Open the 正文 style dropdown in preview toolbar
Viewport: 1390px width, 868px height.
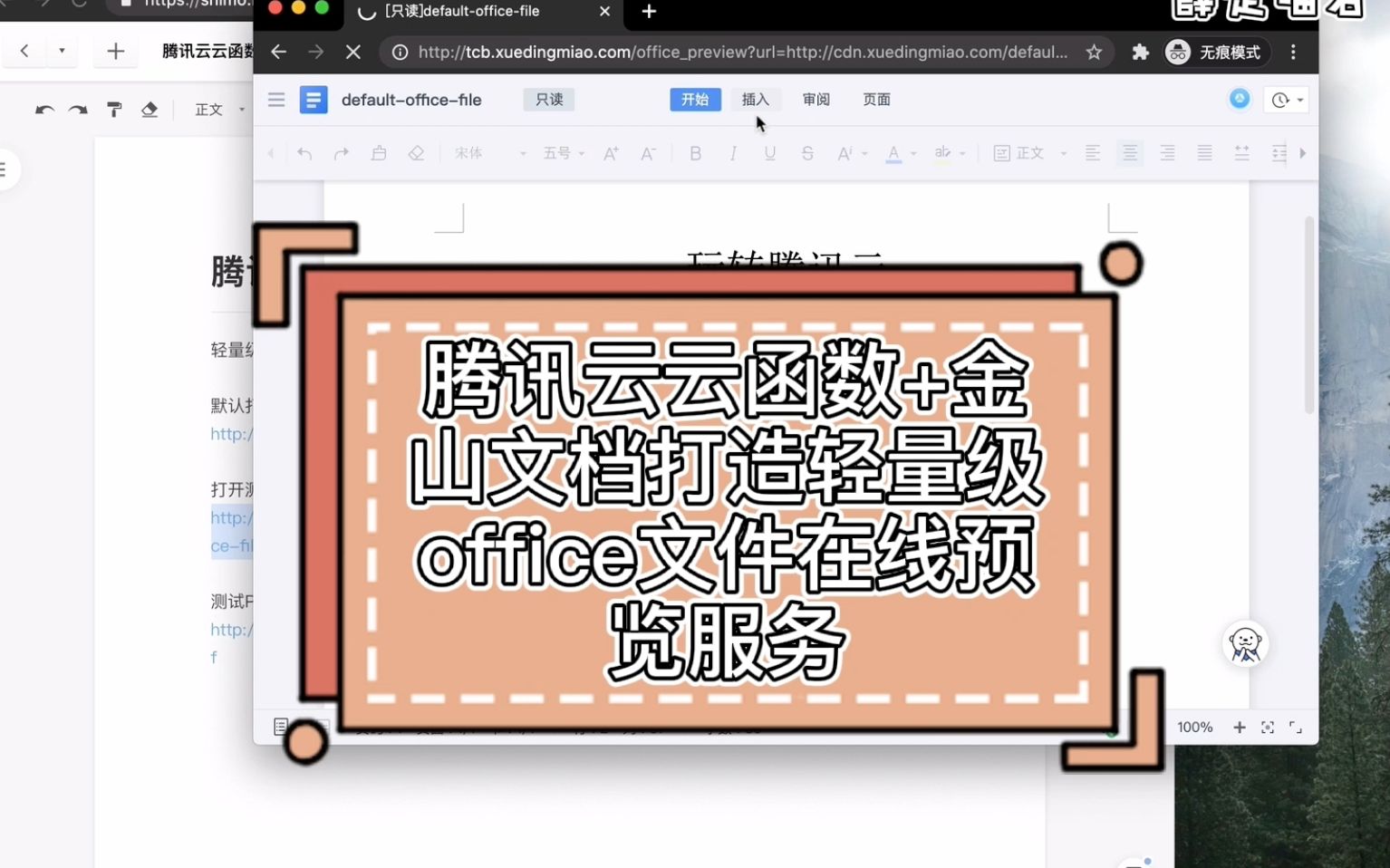(1030, 154)
